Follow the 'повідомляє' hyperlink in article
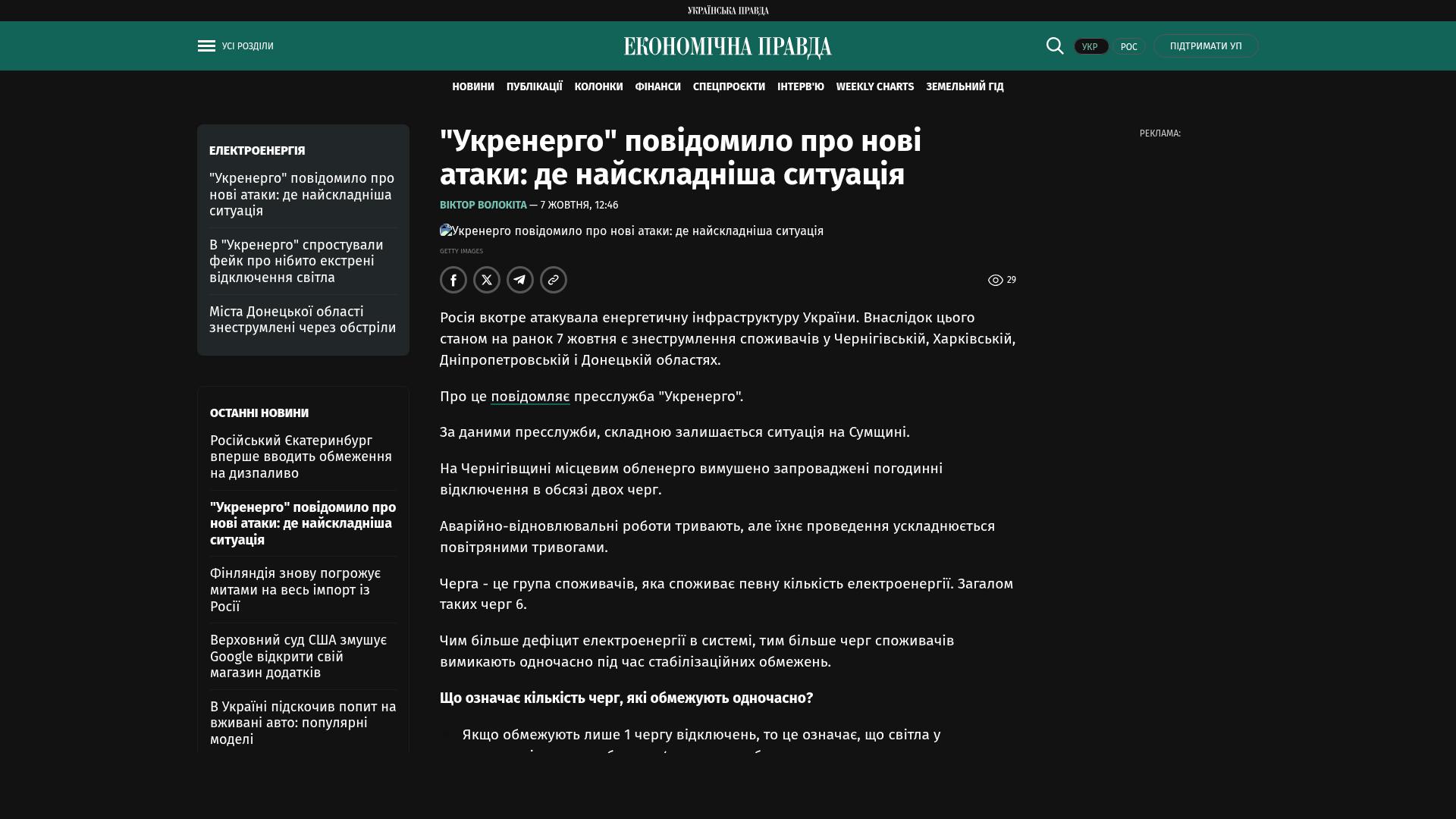Image resolution: width=1456 pixels, height=819 pixels. coord(530,397)
